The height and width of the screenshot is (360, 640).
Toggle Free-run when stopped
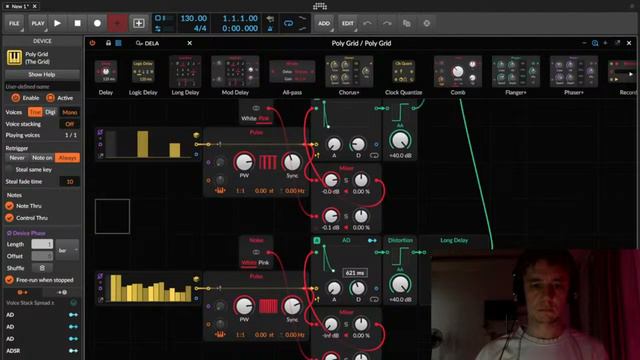(9, 280)
